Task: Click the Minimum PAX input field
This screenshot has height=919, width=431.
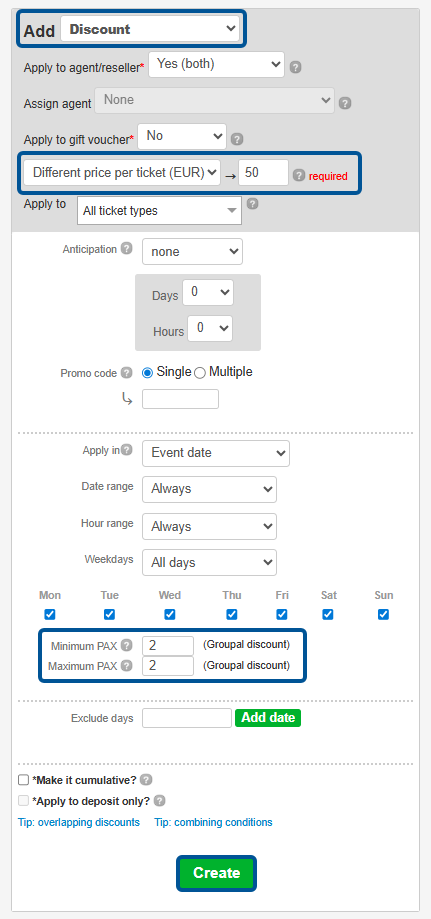Action: coord(168,646)
